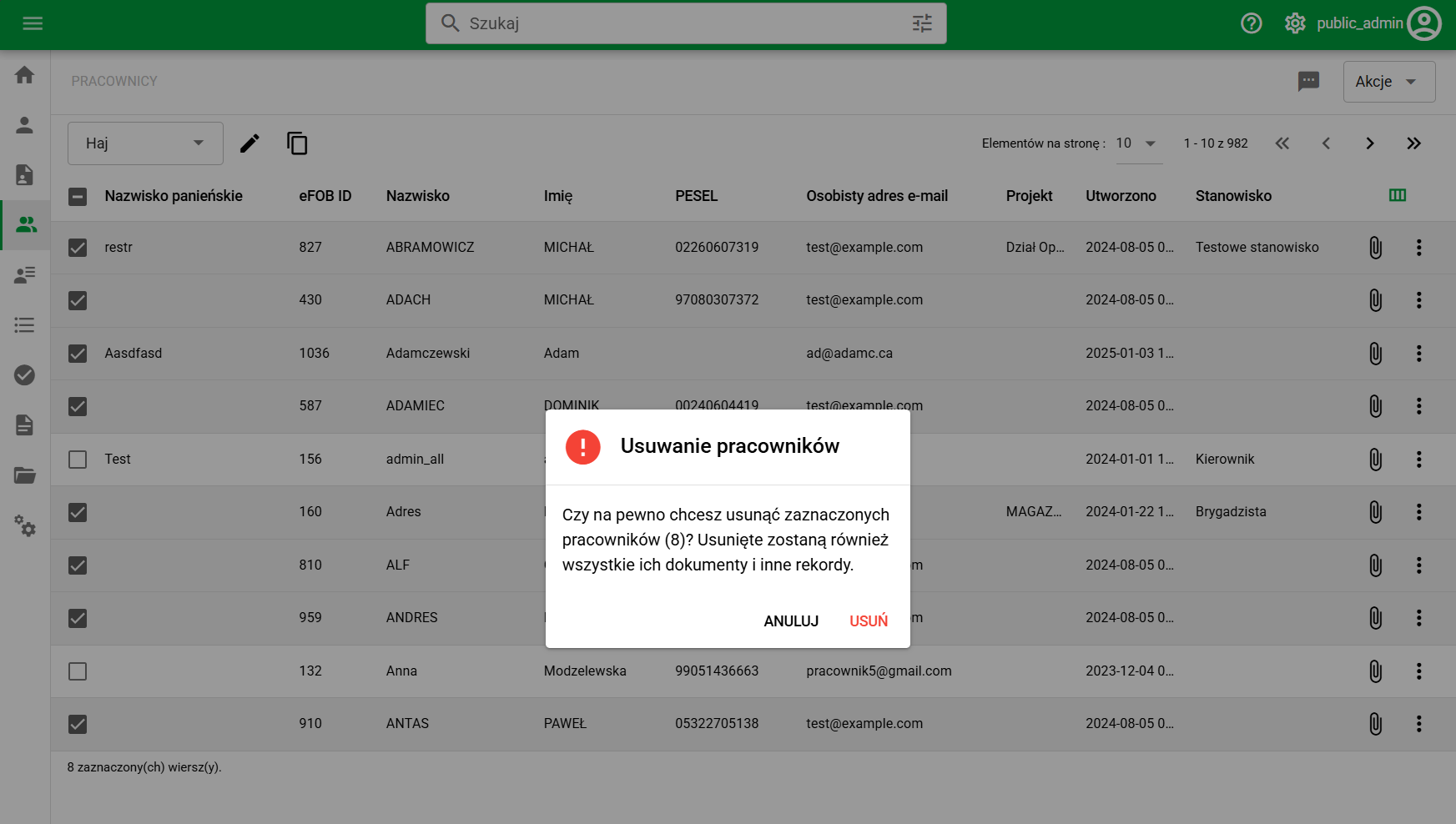Open the Haj view dropdown
Screen dimensions: 1456x824
145,143
